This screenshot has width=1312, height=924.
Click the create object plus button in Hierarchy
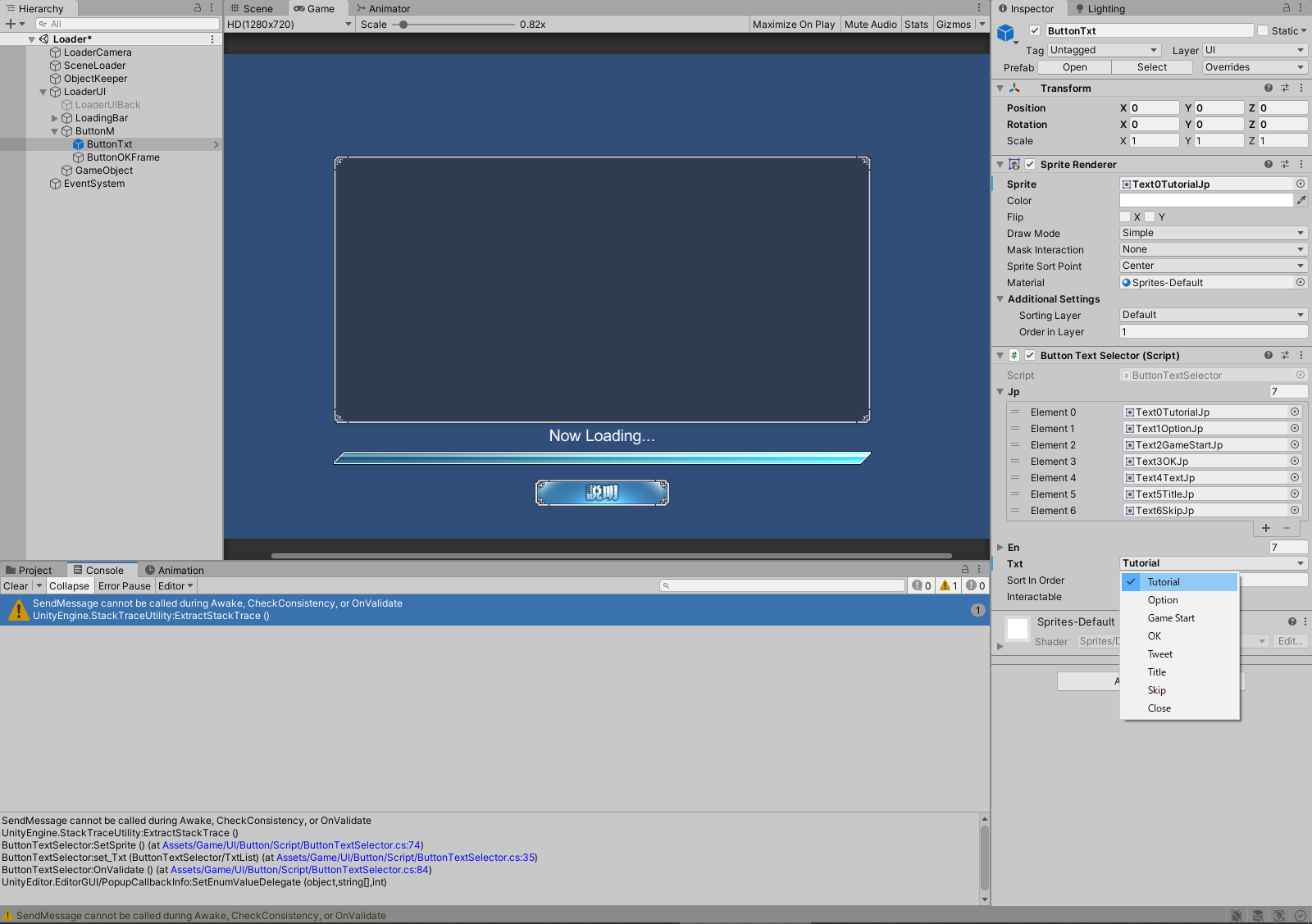tap(11, 24)
